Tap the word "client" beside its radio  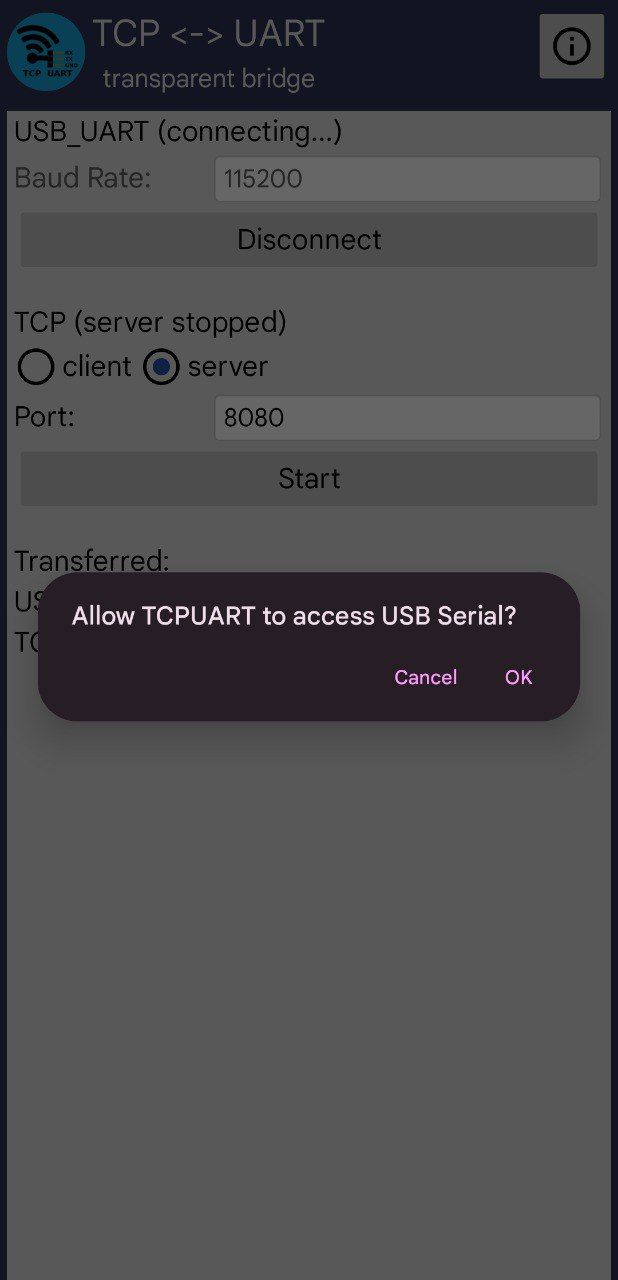(x=97, y=367)
